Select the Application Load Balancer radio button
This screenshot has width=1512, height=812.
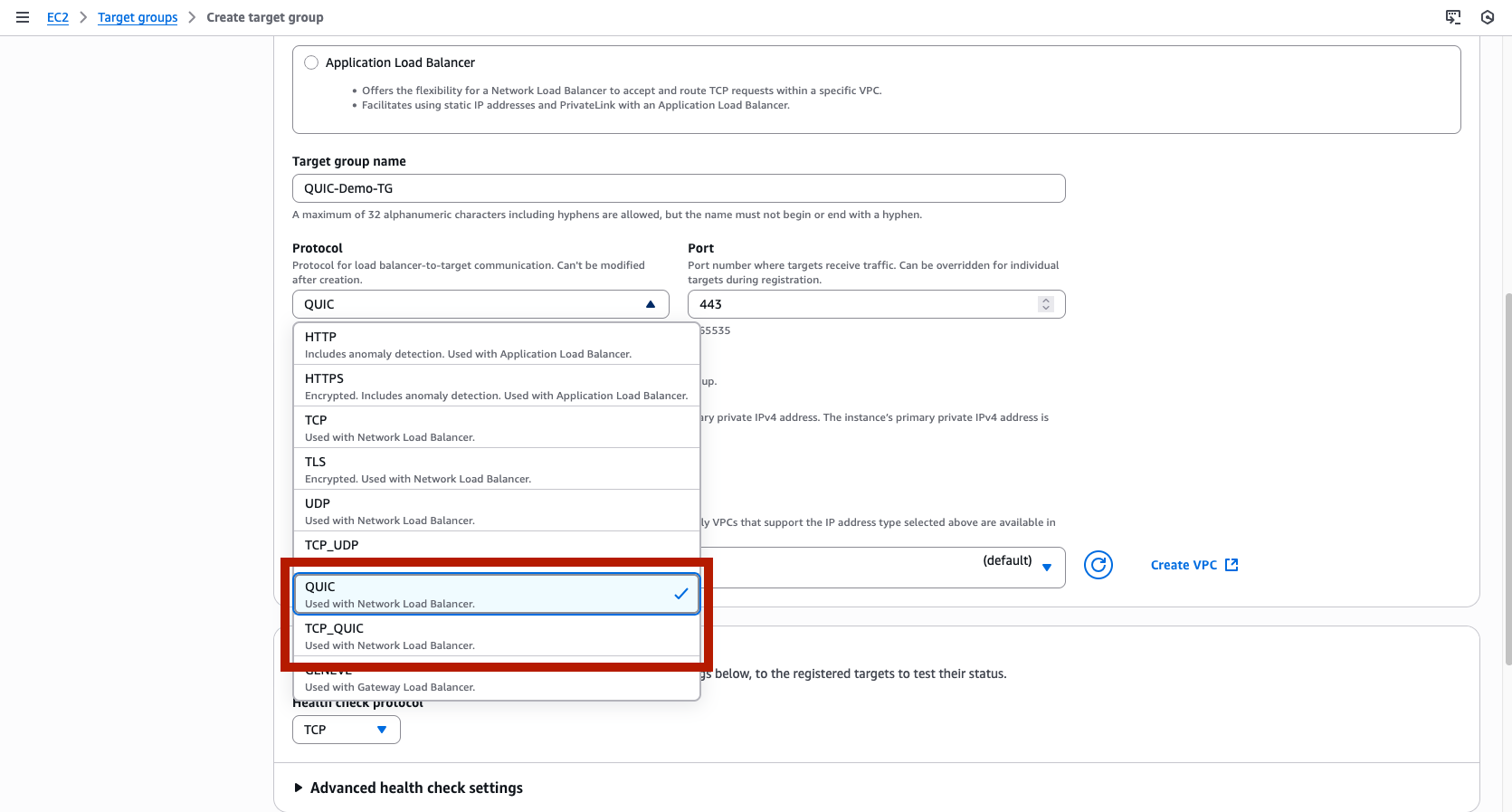311,62
